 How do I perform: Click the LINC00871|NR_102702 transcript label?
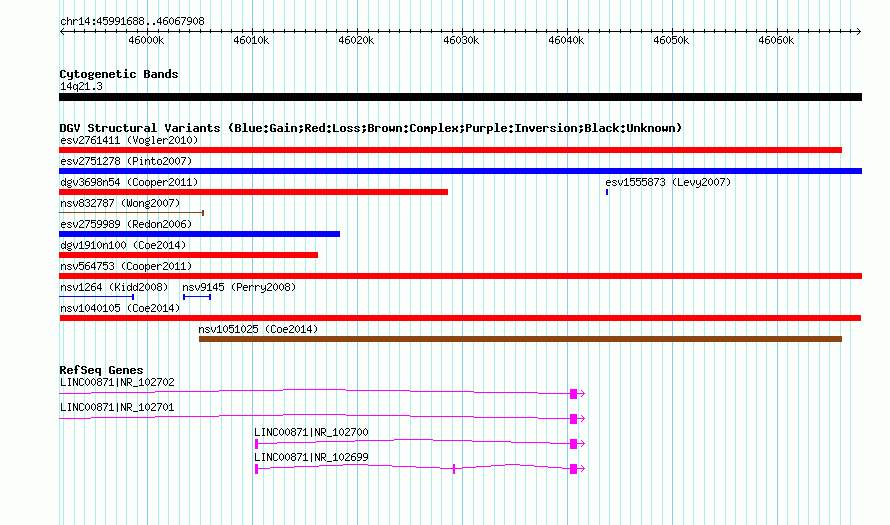point(117,382)
